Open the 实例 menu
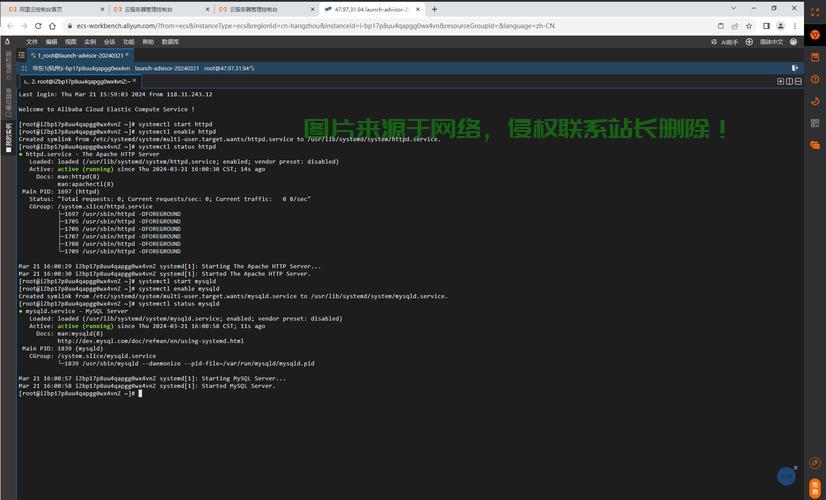 click(90, 42)
